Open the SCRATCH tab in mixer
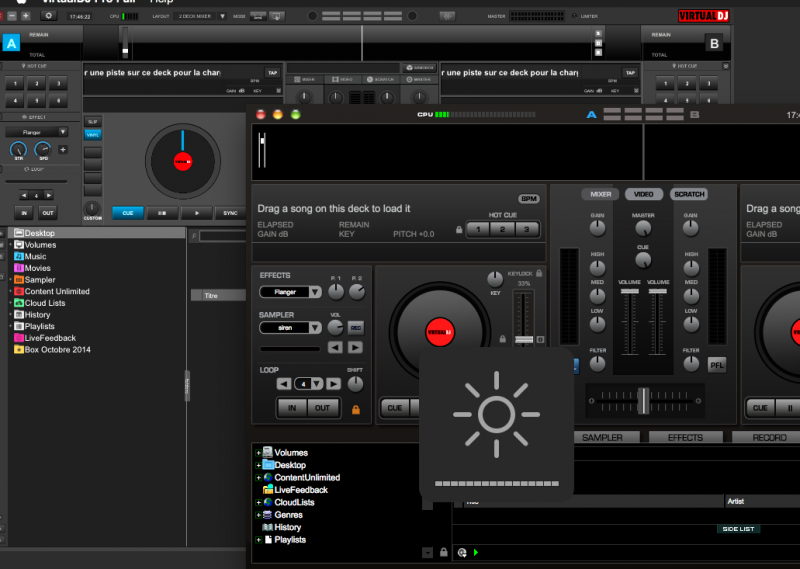The image size is (800, 569). [688, 194]
